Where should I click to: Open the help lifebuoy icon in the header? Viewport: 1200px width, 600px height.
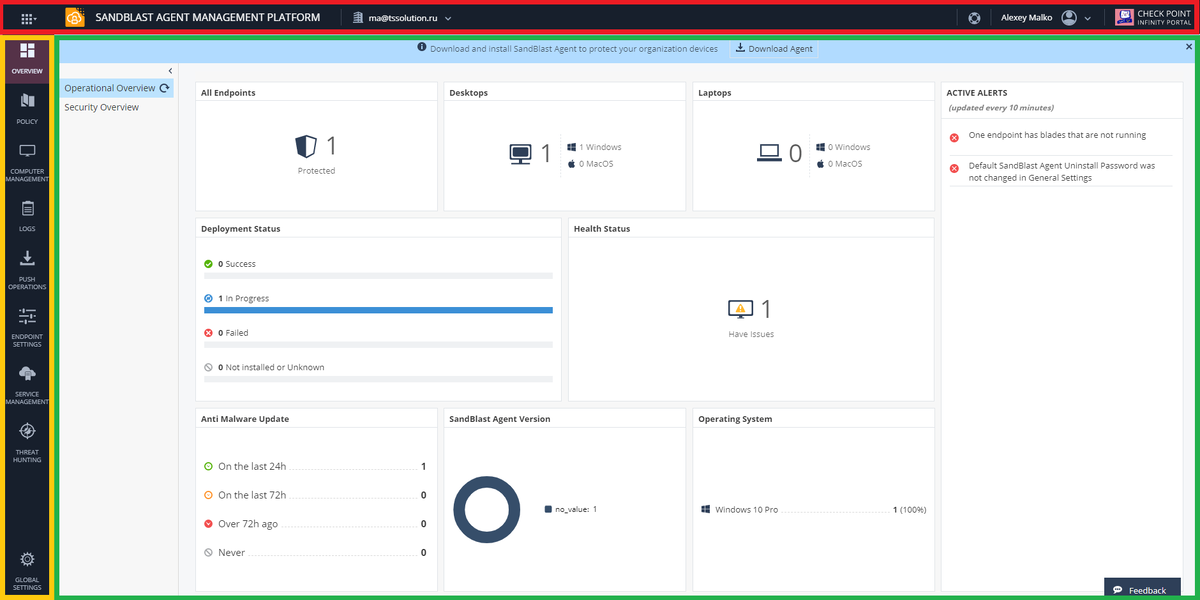click(975, 18)
